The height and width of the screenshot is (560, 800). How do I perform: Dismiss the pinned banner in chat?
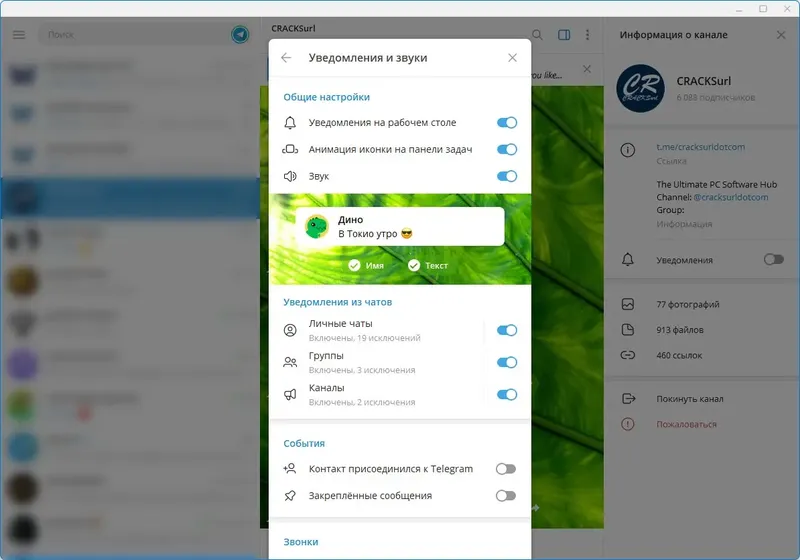(x=587, y=69)
